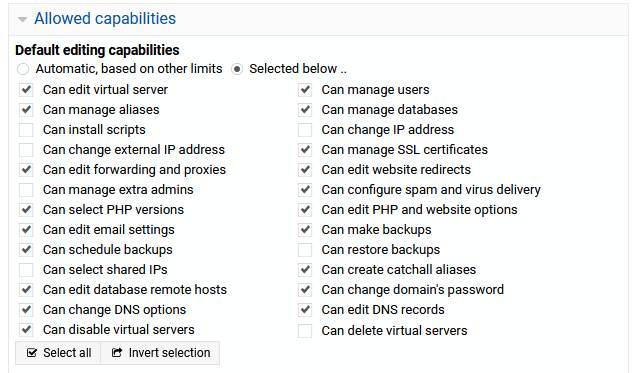Enable Can install scripts checkbox

point(26,130)
